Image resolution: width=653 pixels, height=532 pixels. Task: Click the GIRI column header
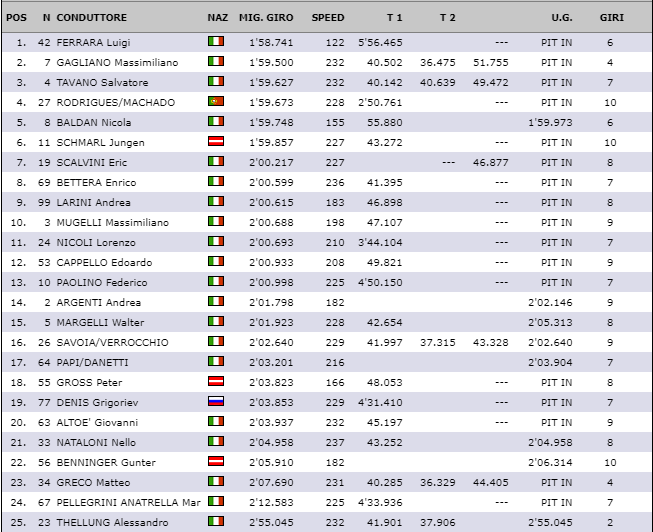pos(611,17)
